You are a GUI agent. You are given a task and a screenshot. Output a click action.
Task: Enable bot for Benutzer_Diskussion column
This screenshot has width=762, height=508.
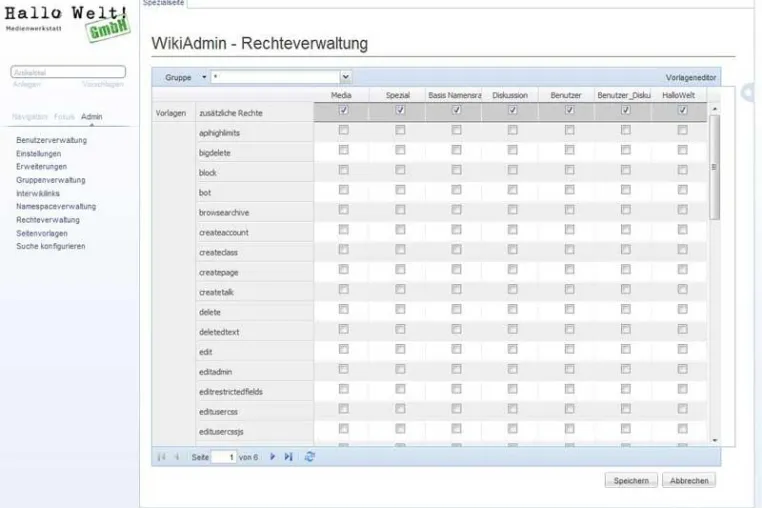pyautogui.click(x=626, y=190)
